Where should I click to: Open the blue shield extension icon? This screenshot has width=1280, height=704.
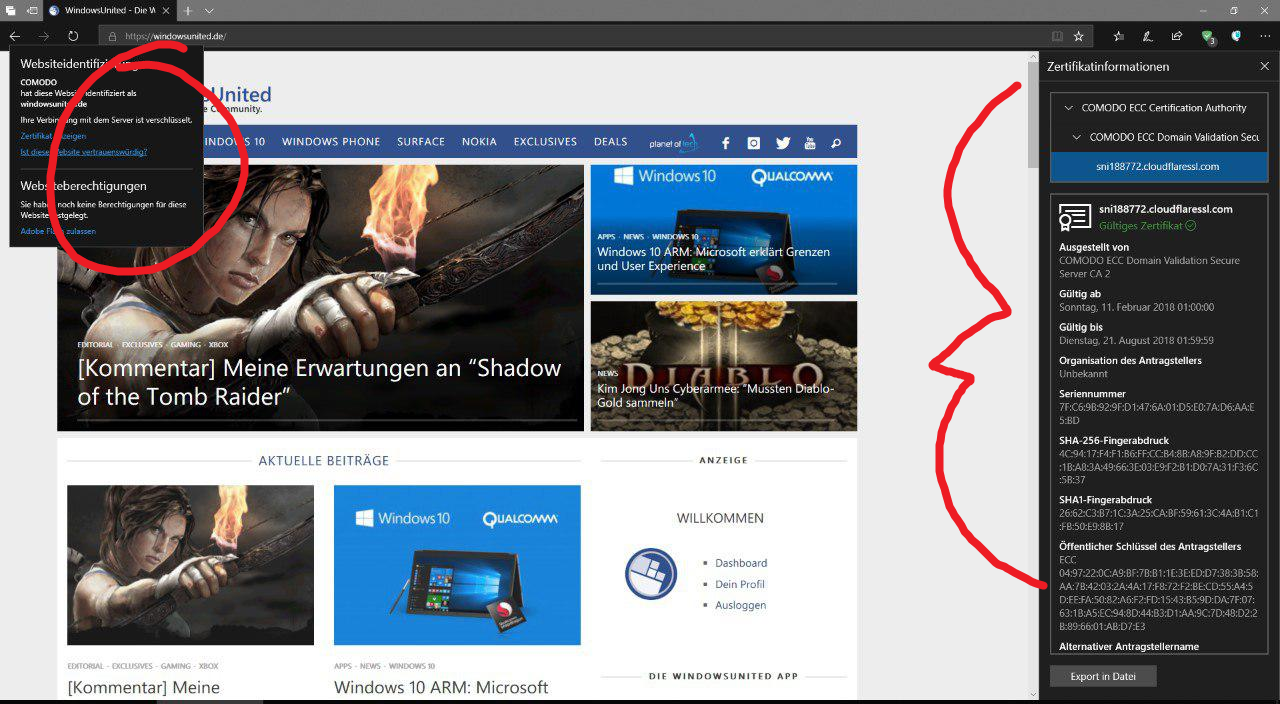point(1236,36)
